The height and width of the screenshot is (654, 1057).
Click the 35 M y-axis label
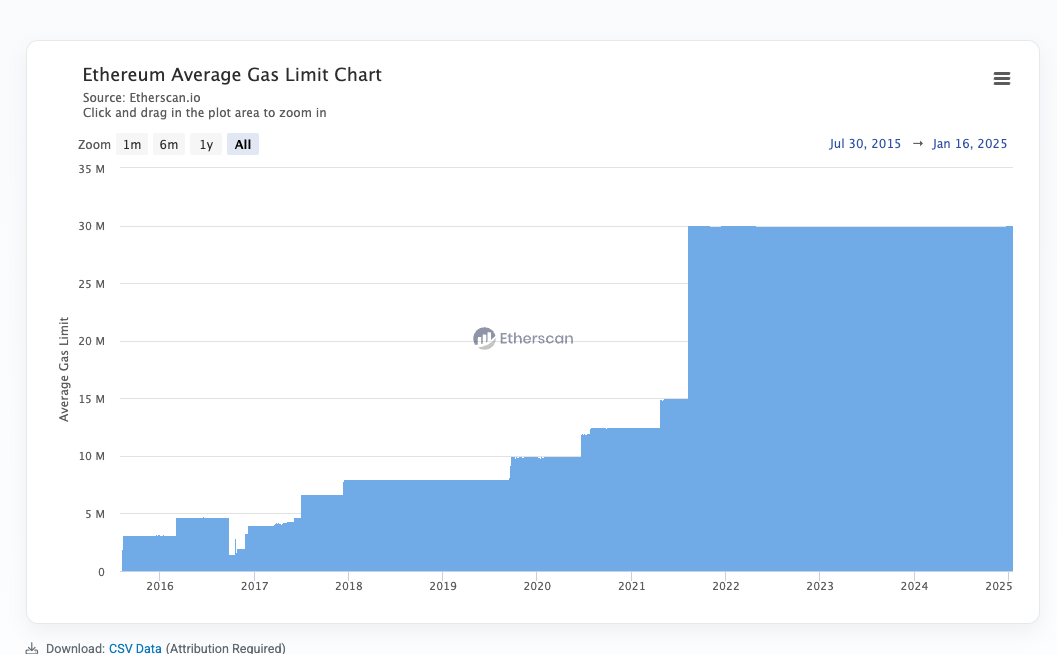coord(92,169)
